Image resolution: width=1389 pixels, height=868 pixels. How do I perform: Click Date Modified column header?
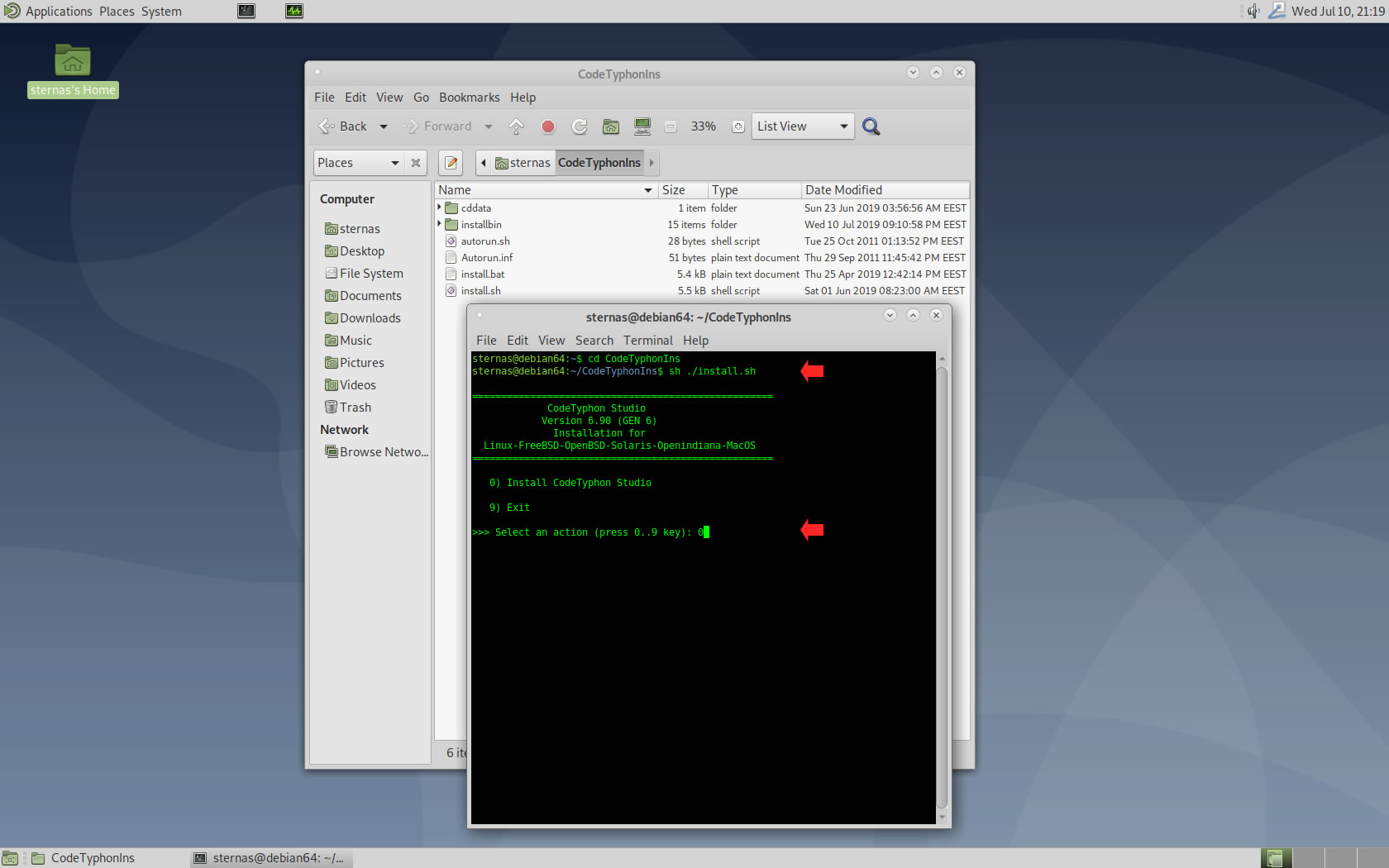coord(885,190)
